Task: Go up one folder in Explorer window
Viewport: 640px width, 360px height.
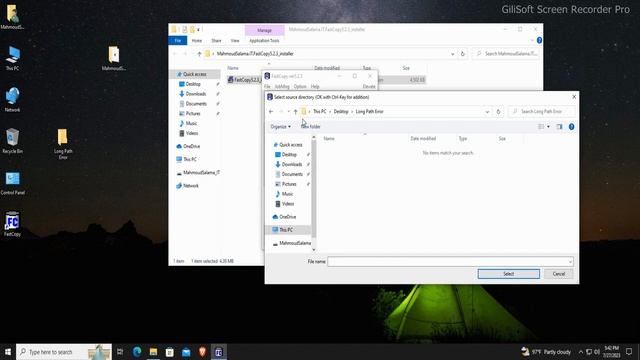Action: click(199, 54)
